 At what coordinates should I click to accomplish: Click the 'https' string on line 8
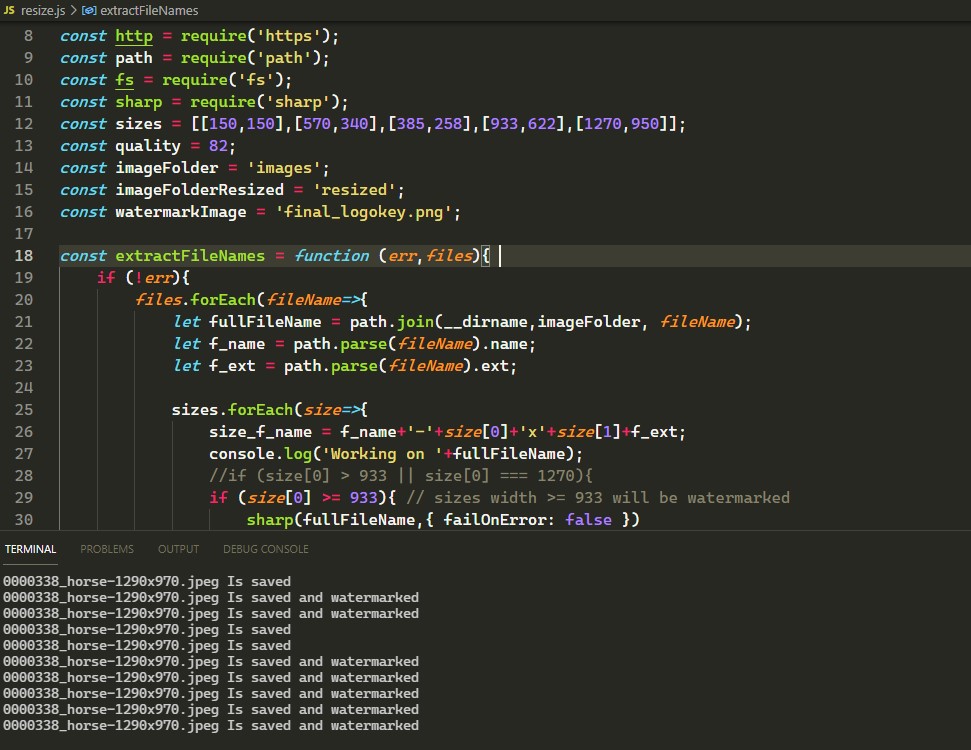[289, 36]
